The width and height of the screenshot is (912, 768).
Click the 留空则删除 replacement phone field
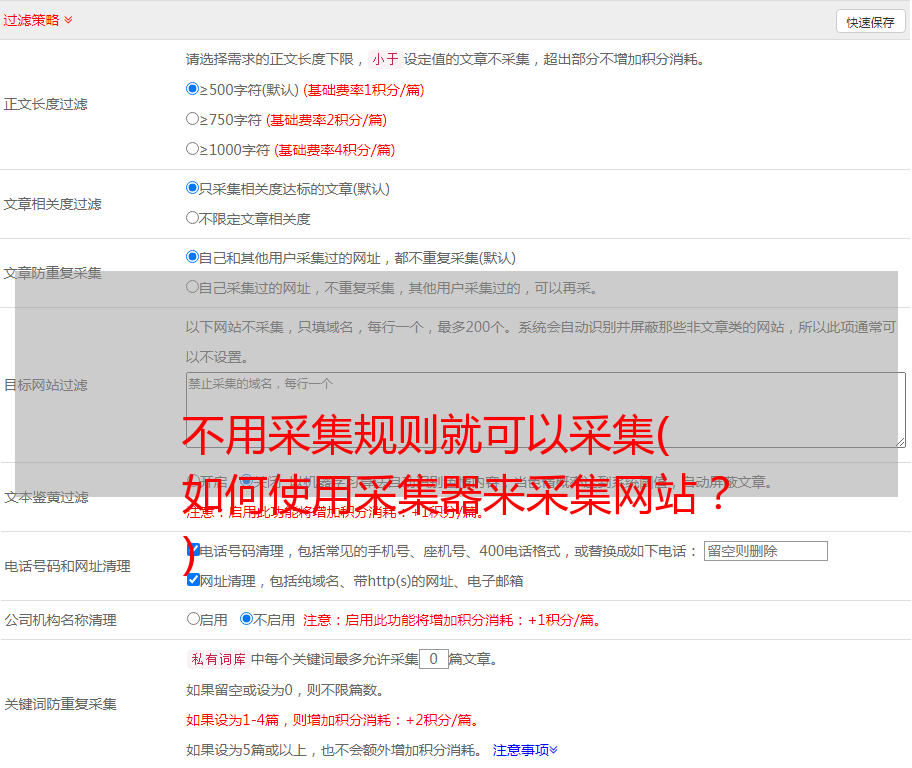(765, 551)
